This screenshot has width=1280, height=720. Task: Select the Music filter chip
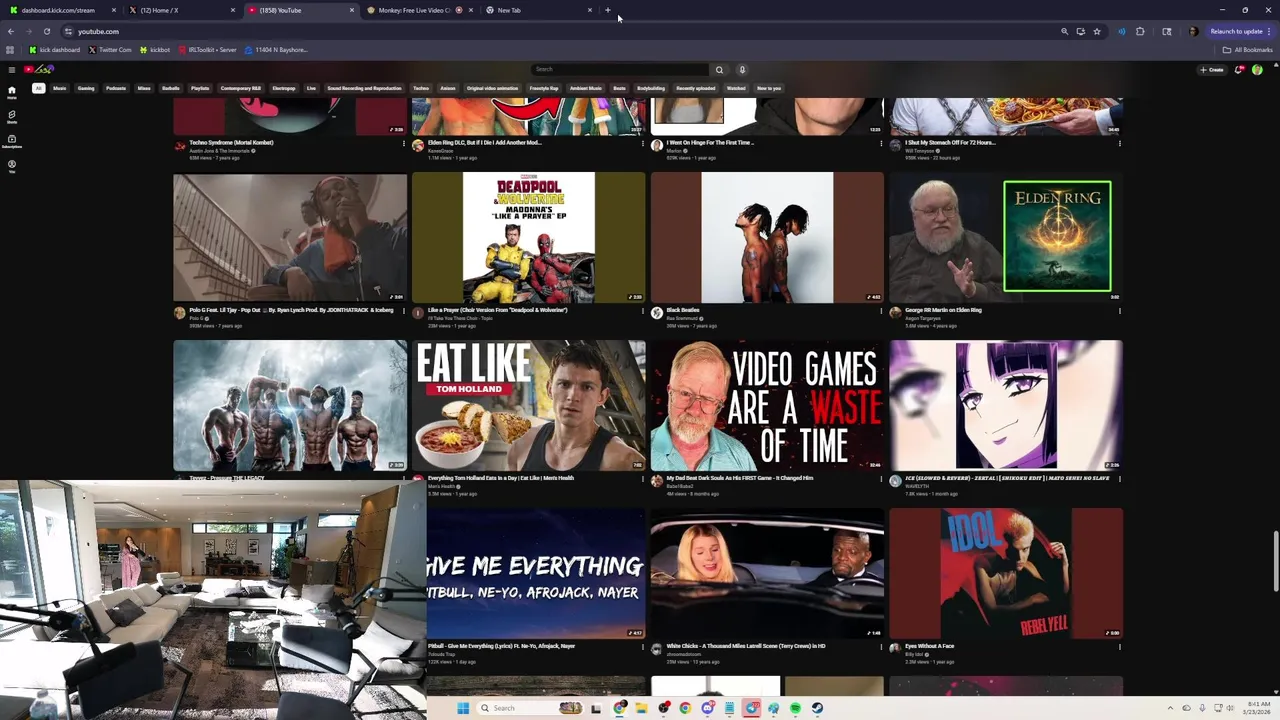60,88
